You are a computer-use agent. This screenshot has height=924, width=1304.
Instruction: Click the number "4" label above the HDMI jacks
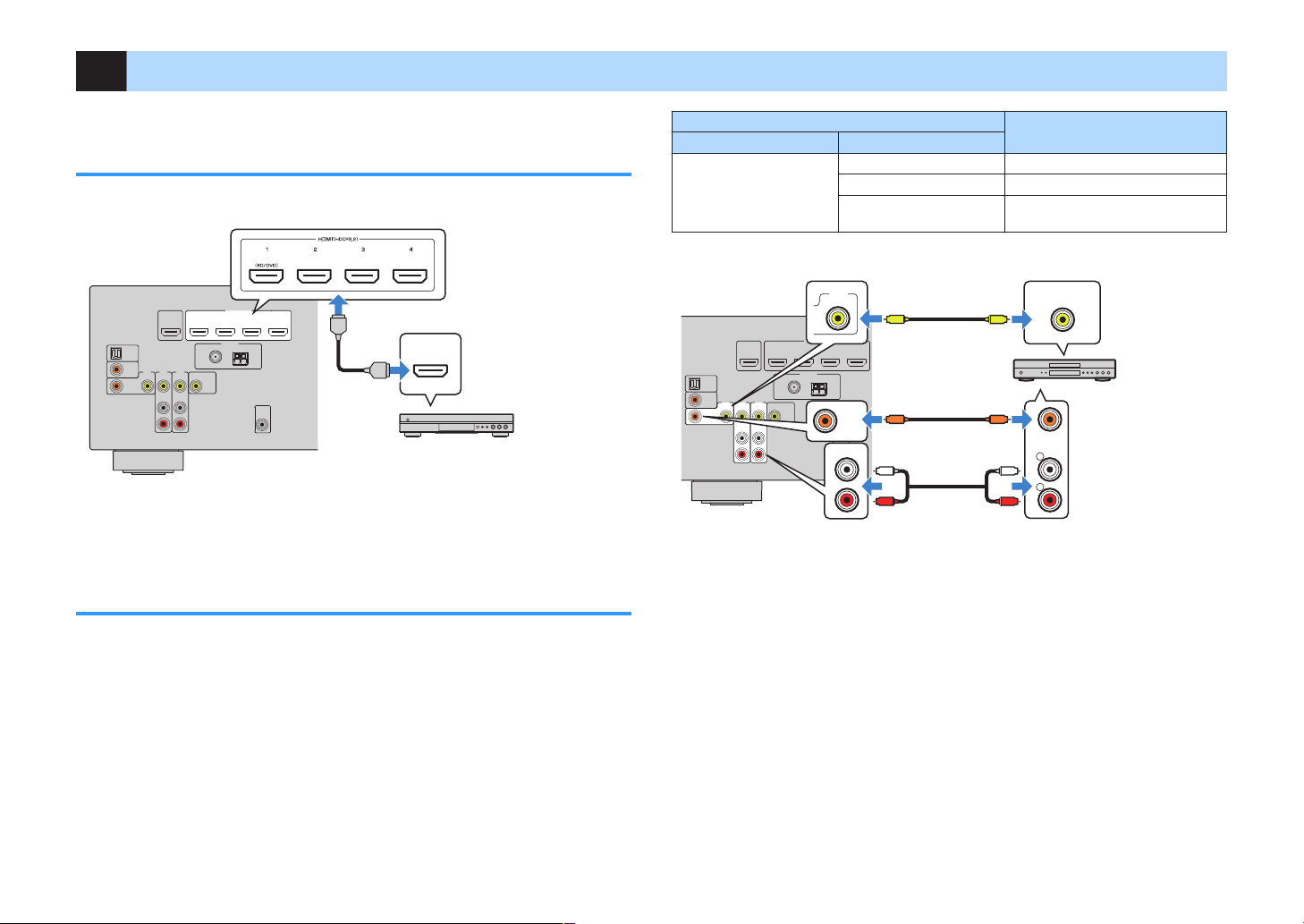point(411,249)
